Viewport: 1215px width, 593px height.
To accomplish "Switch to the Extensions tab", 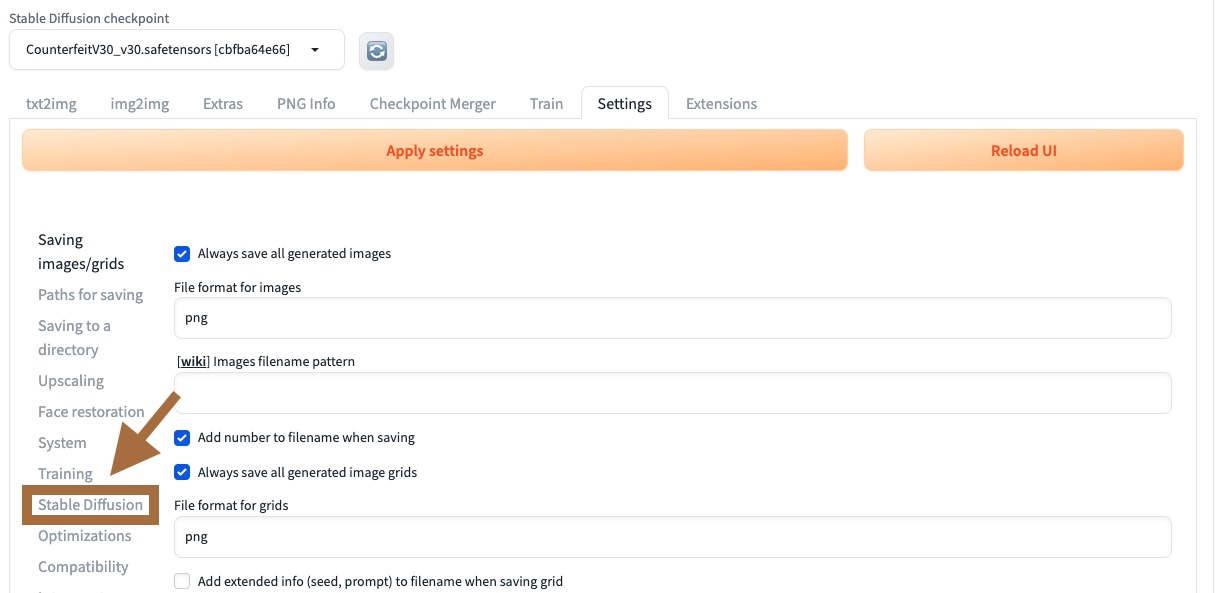I will tap(721, 104).
